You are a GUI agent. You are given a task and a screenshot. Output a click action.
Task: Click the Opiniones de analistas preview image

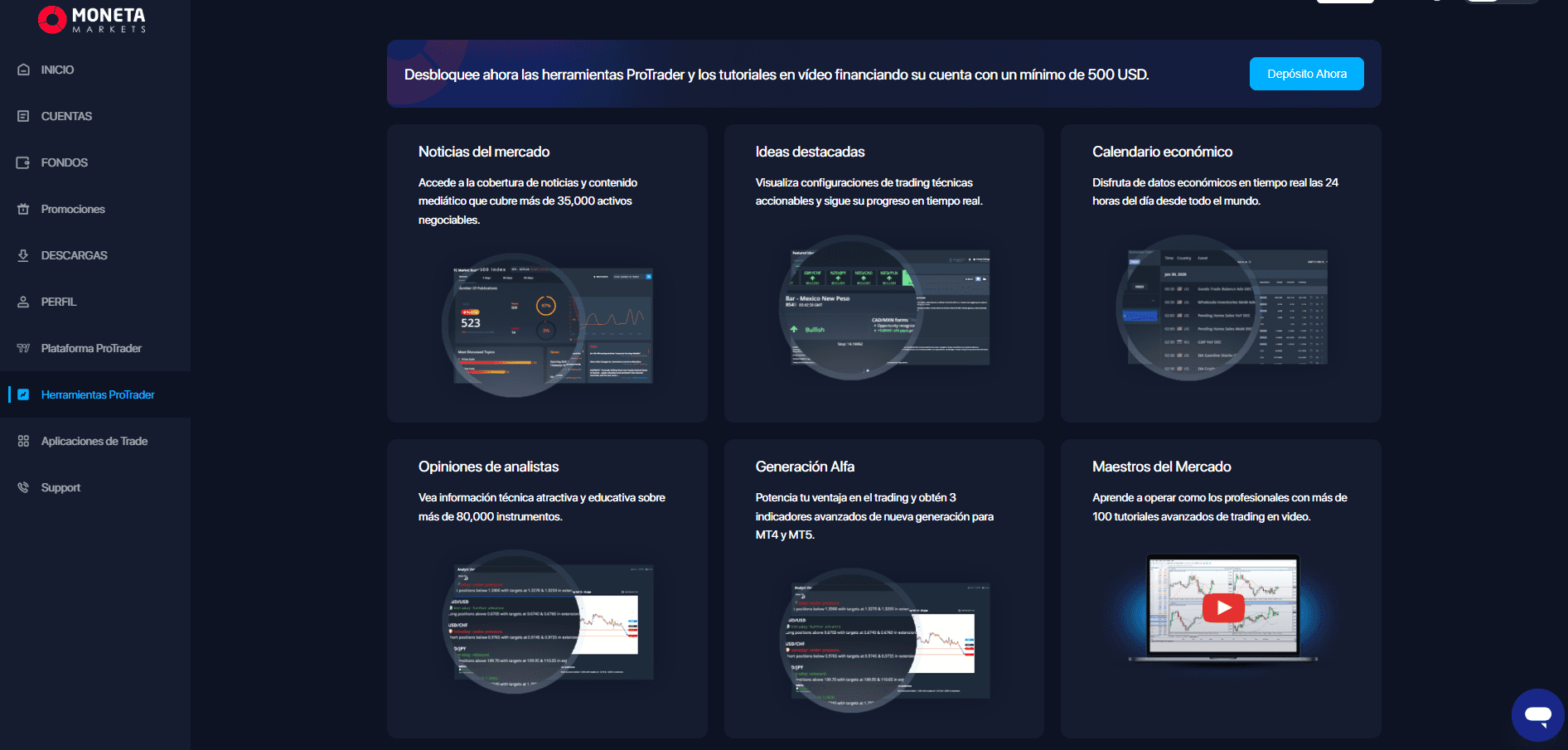tap(548, 622)
